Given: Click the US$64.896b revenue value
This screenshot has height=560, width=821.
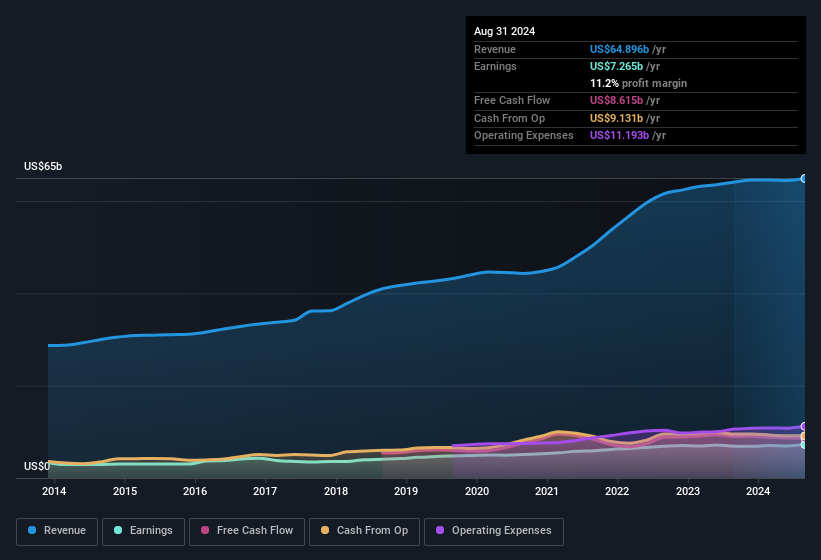Looking at the screenshot, I should point(619,49).
